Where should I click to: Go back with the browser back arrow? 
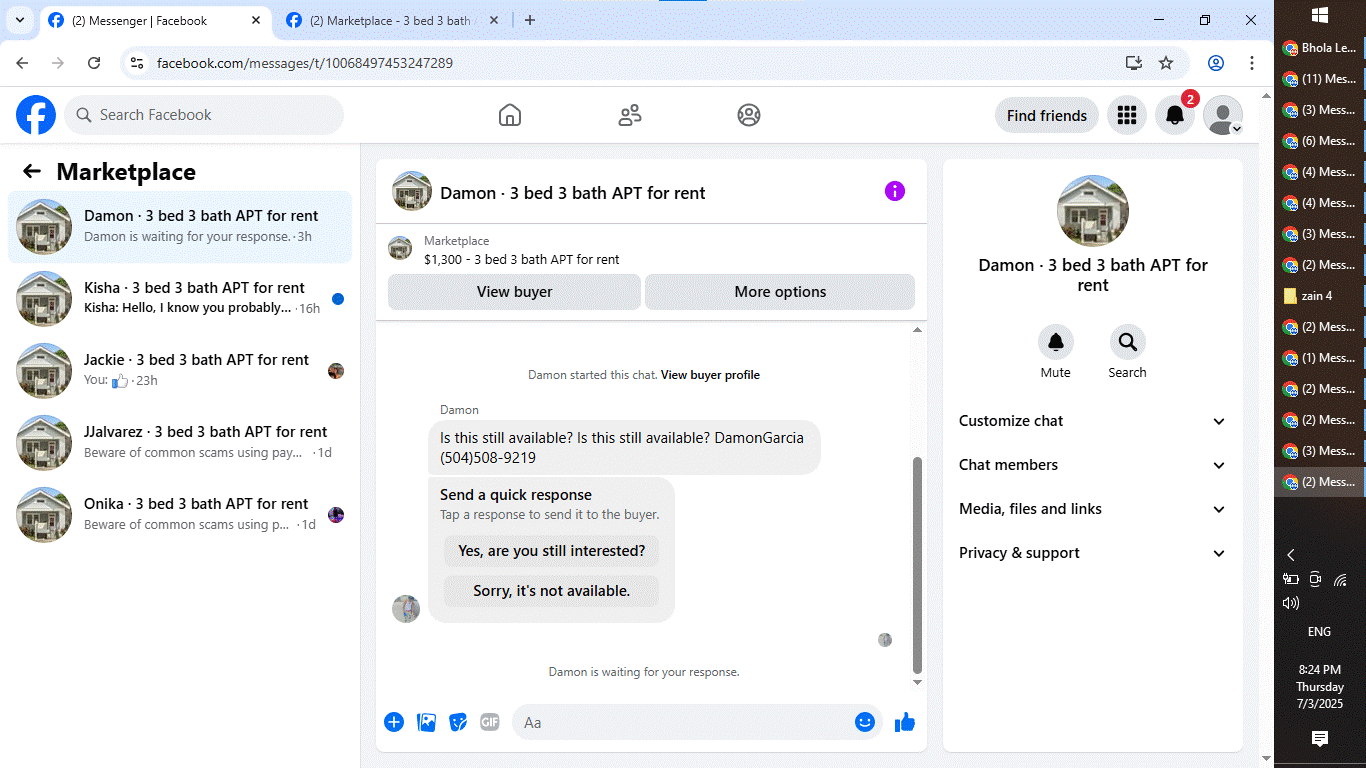tap(22, 63)
